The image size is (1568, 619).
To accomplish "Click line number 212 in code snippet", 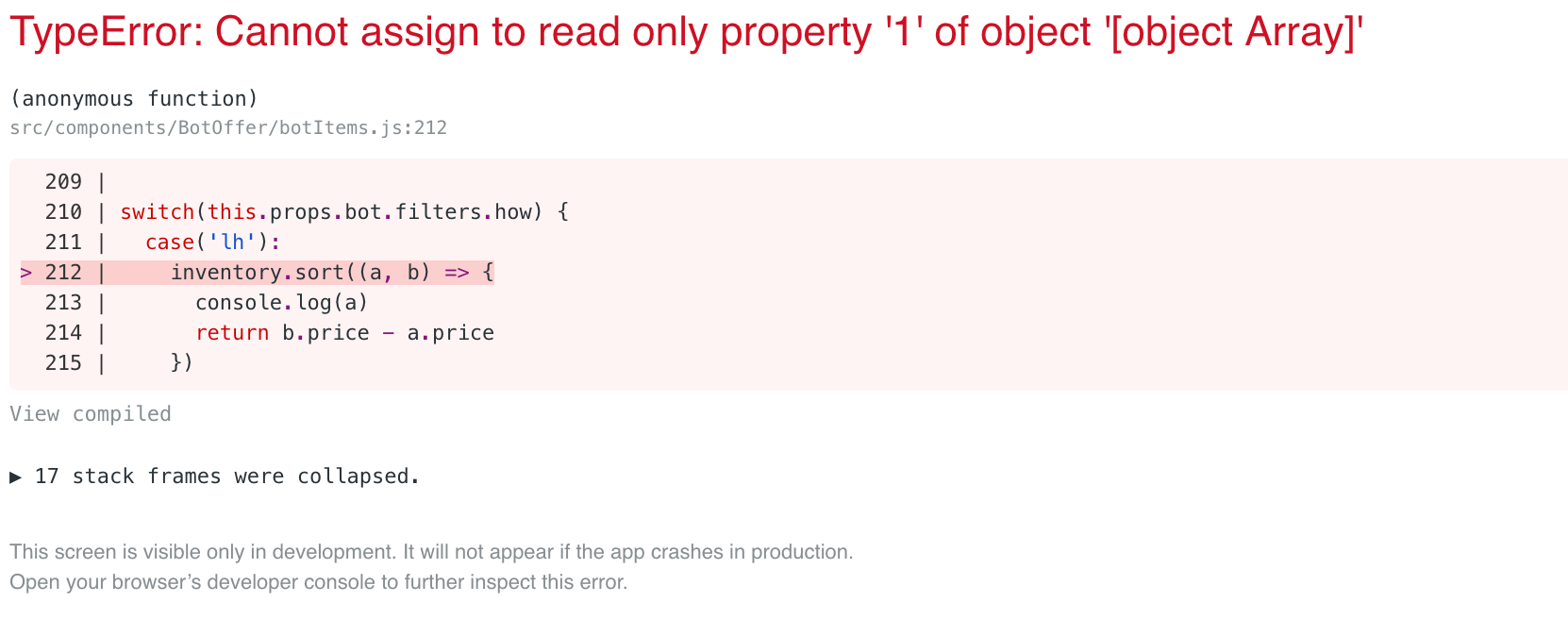I will pos(63,273).
